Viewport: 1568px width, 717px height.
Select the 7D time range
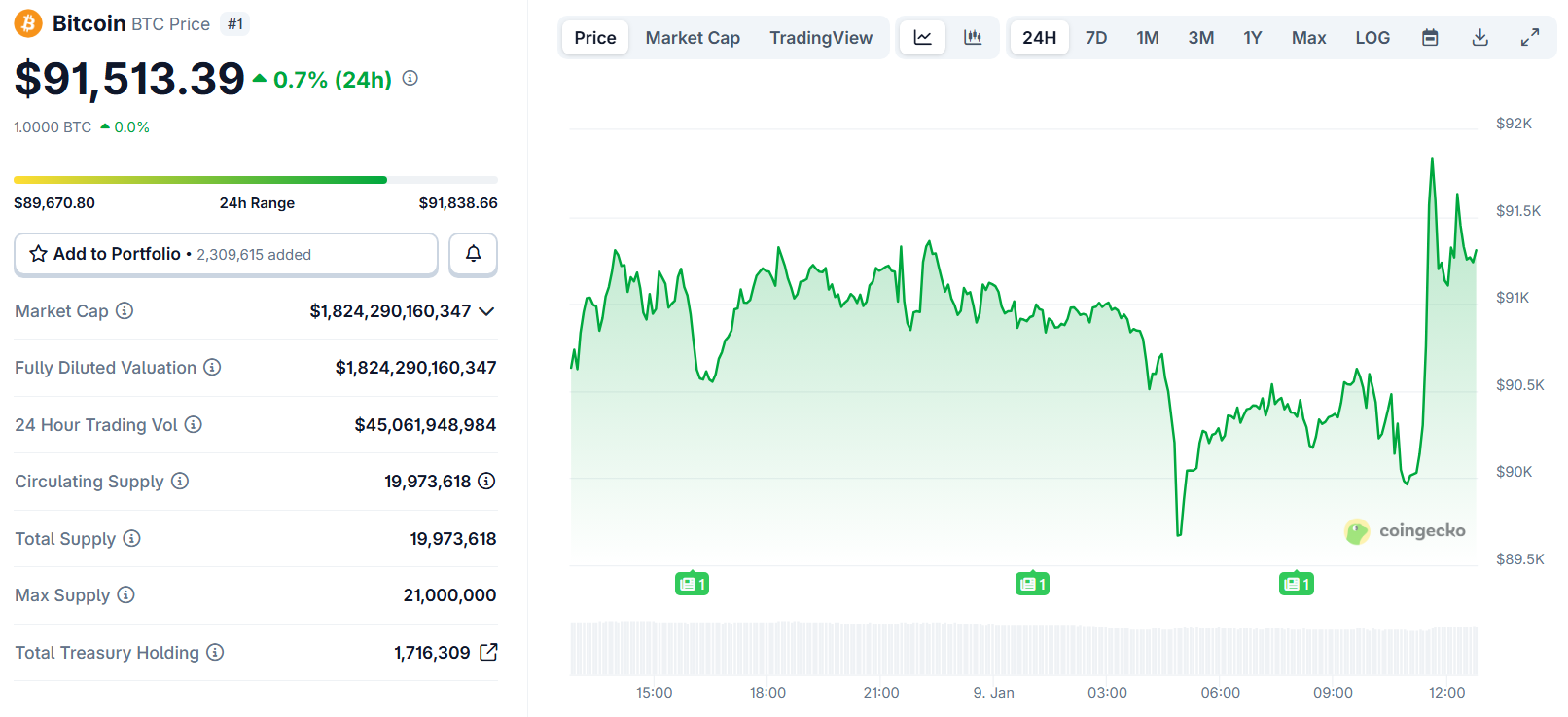[x=1096, y=38]
